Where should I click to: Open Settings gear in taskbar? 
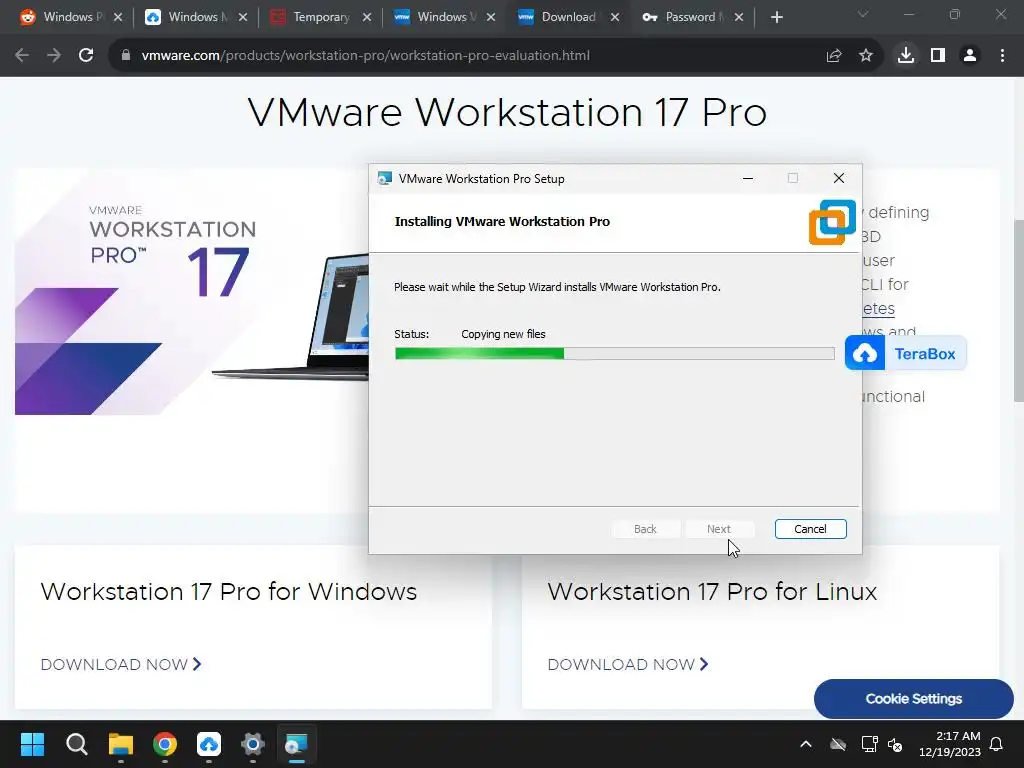pos(253,744)
